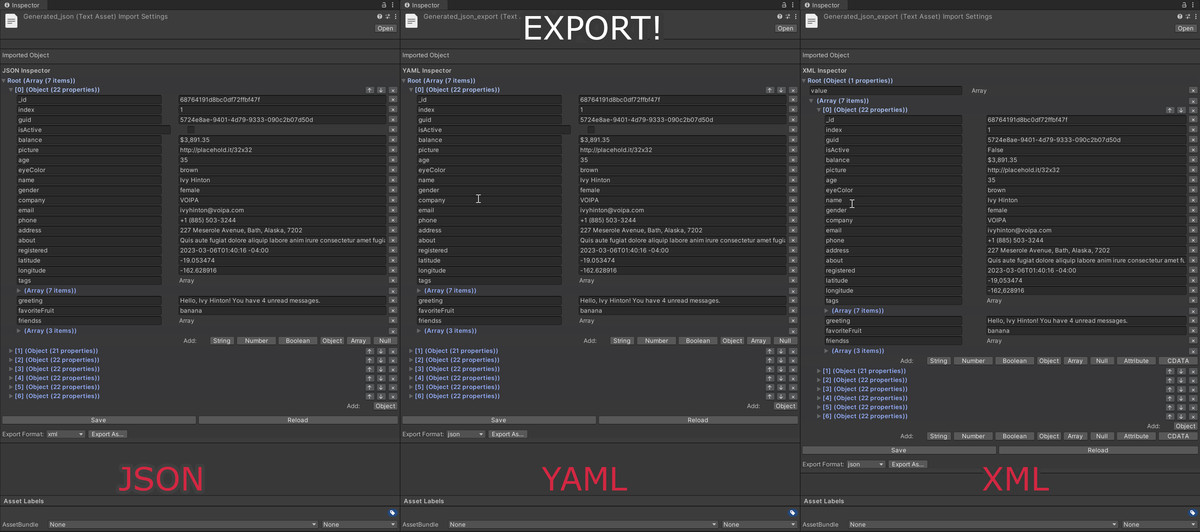Viewport: 1200px width, 532px height.
Task: Open AssetBundle variant None dropdown in XML panel
Action: (x=1159, y=524)
